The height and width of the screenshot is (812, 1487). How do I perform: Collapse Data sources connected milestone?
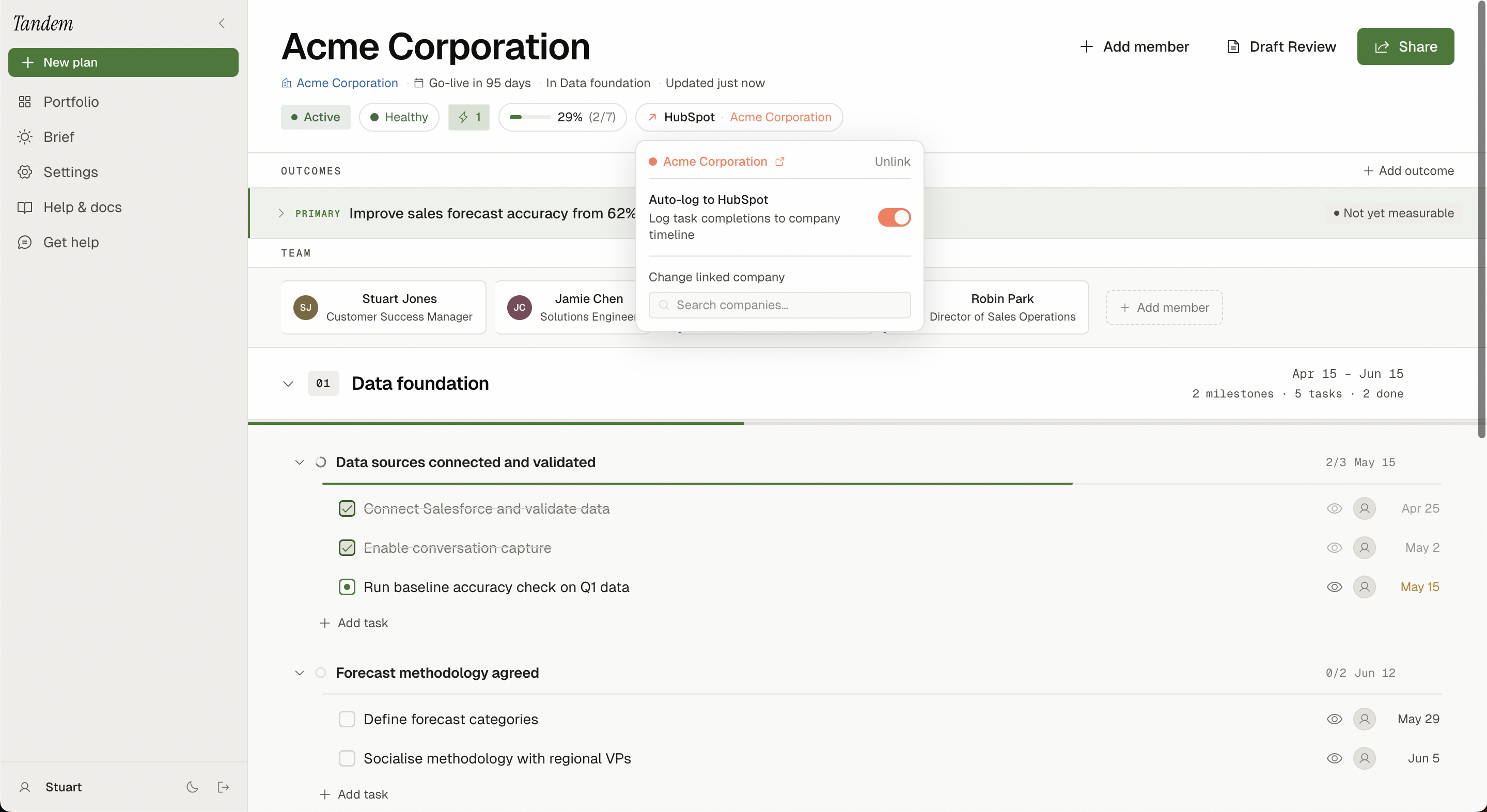(299, 463)
